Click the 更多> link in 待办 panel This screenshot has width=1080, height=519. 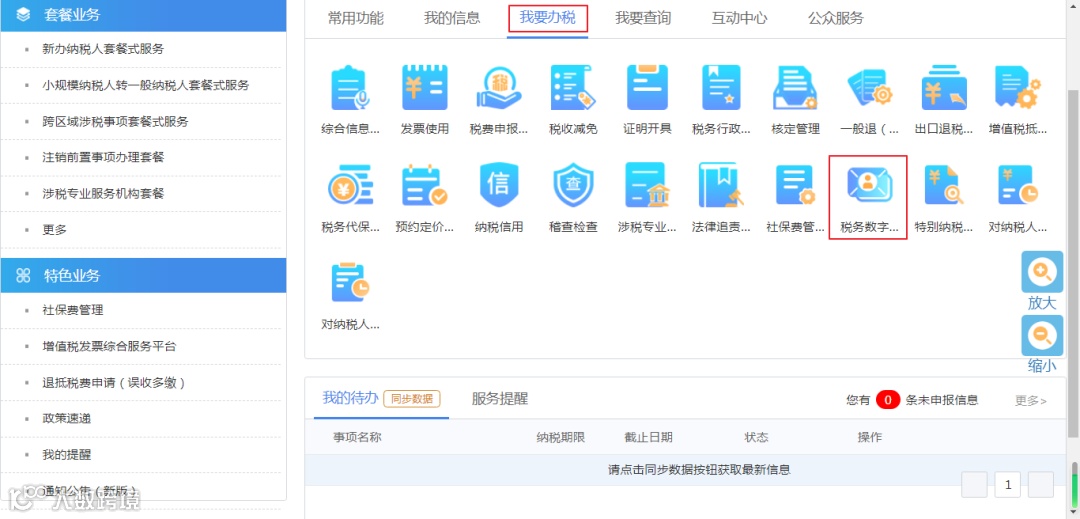1031,400
